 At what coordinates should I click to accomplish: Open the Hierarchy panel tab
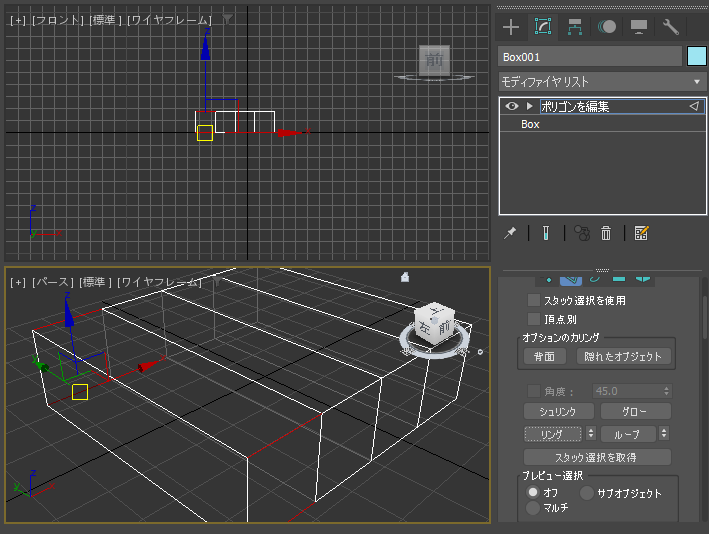(x=575, y=27)
